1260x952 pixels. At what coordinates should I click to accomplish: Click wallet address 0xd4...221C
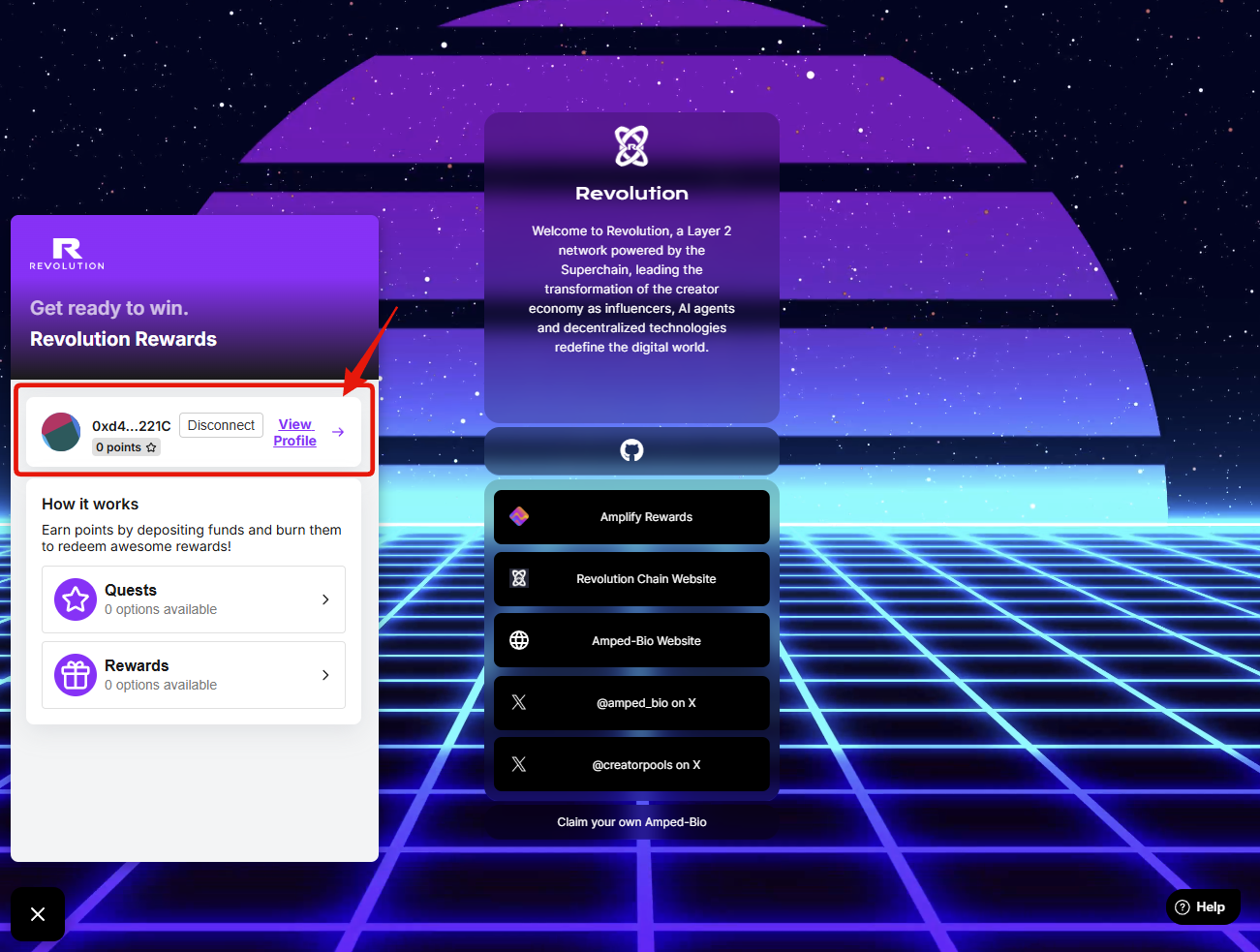(x=132, y=426)
